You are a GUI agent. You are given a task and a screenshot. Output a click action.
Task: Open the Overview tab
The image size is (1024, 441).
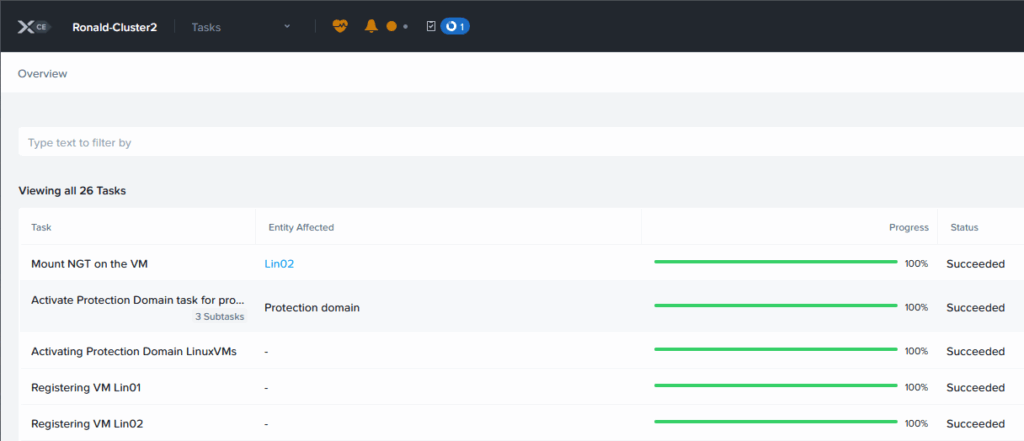(42, 73)
